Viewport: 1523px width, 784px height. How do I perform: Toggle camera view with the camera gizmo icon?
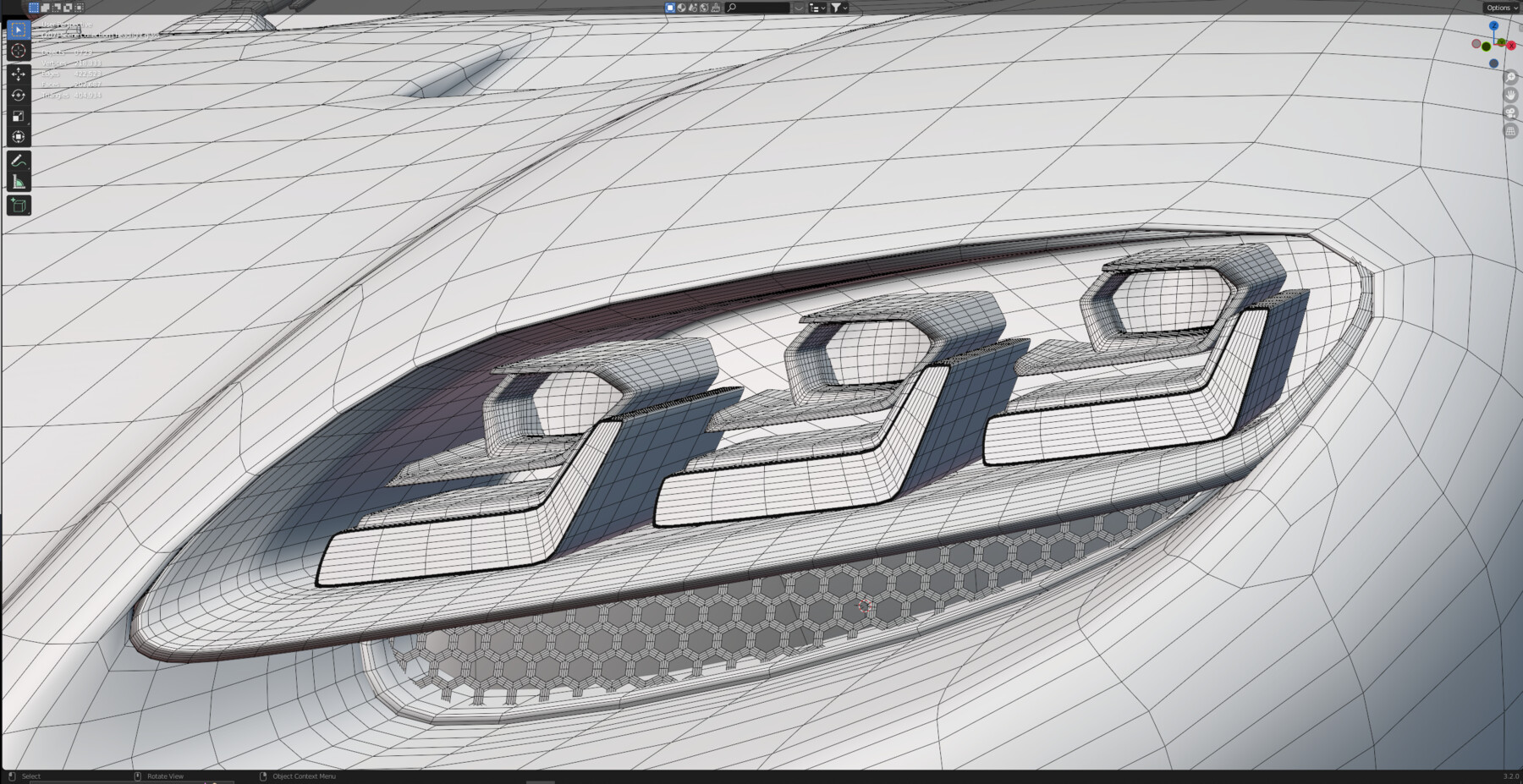1511,112
